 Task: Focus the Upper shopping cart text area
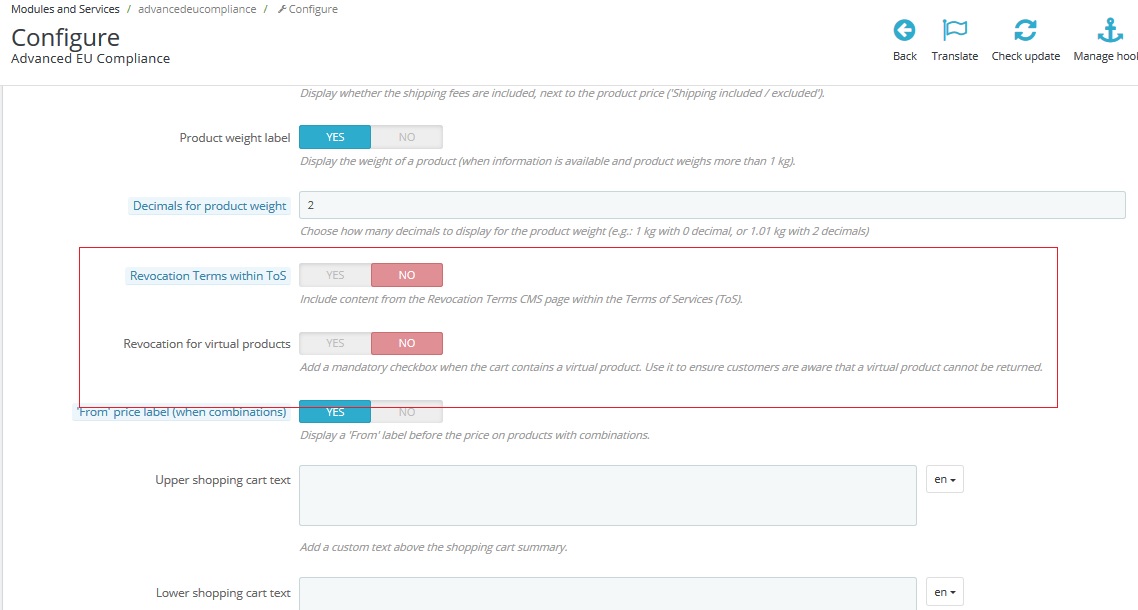[x=607, y=495]
